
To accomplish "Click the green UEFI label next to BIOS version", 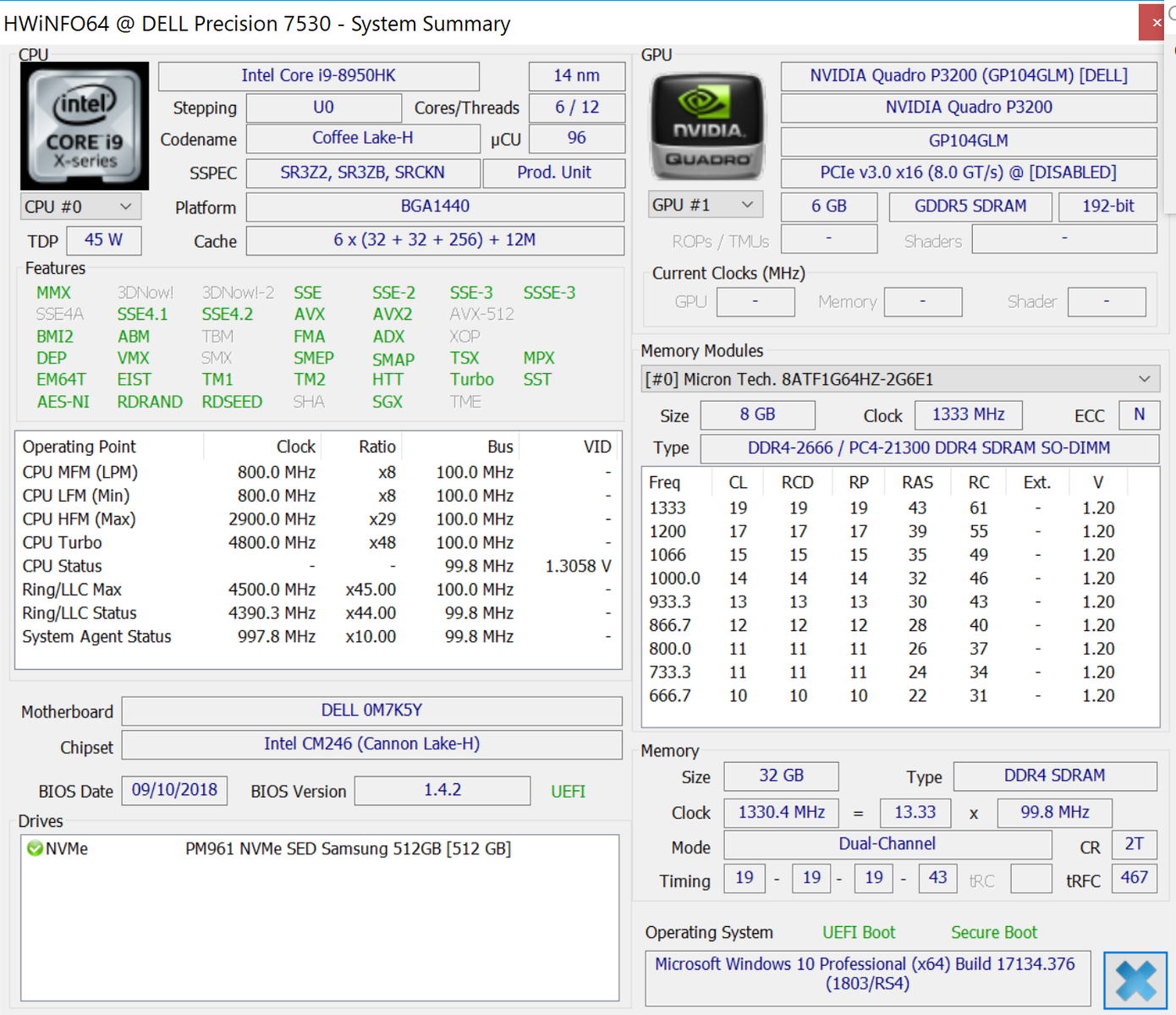I will pos(569,792).
